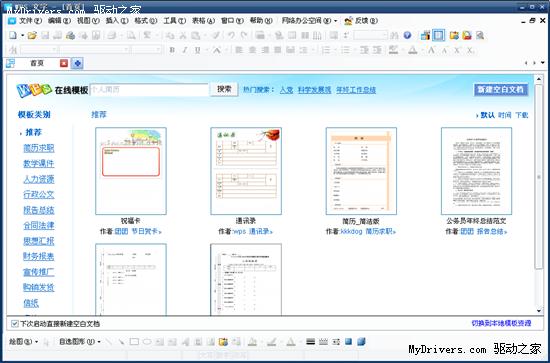Open the 文件 menu
The height and width of the screenshot is (363, 550).
tap(30, 21)
